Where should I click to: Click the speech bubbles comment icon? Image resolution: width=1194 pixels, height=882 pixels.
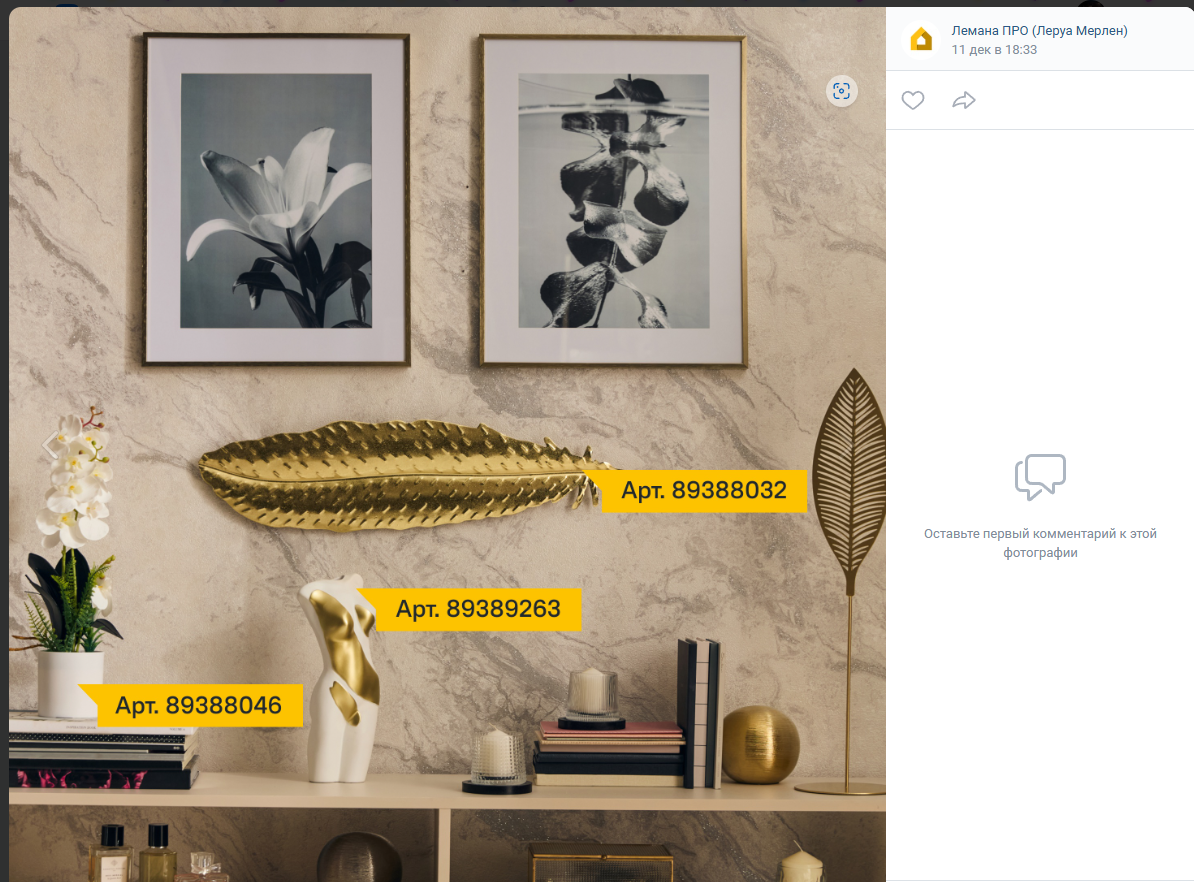[1040, 477]
